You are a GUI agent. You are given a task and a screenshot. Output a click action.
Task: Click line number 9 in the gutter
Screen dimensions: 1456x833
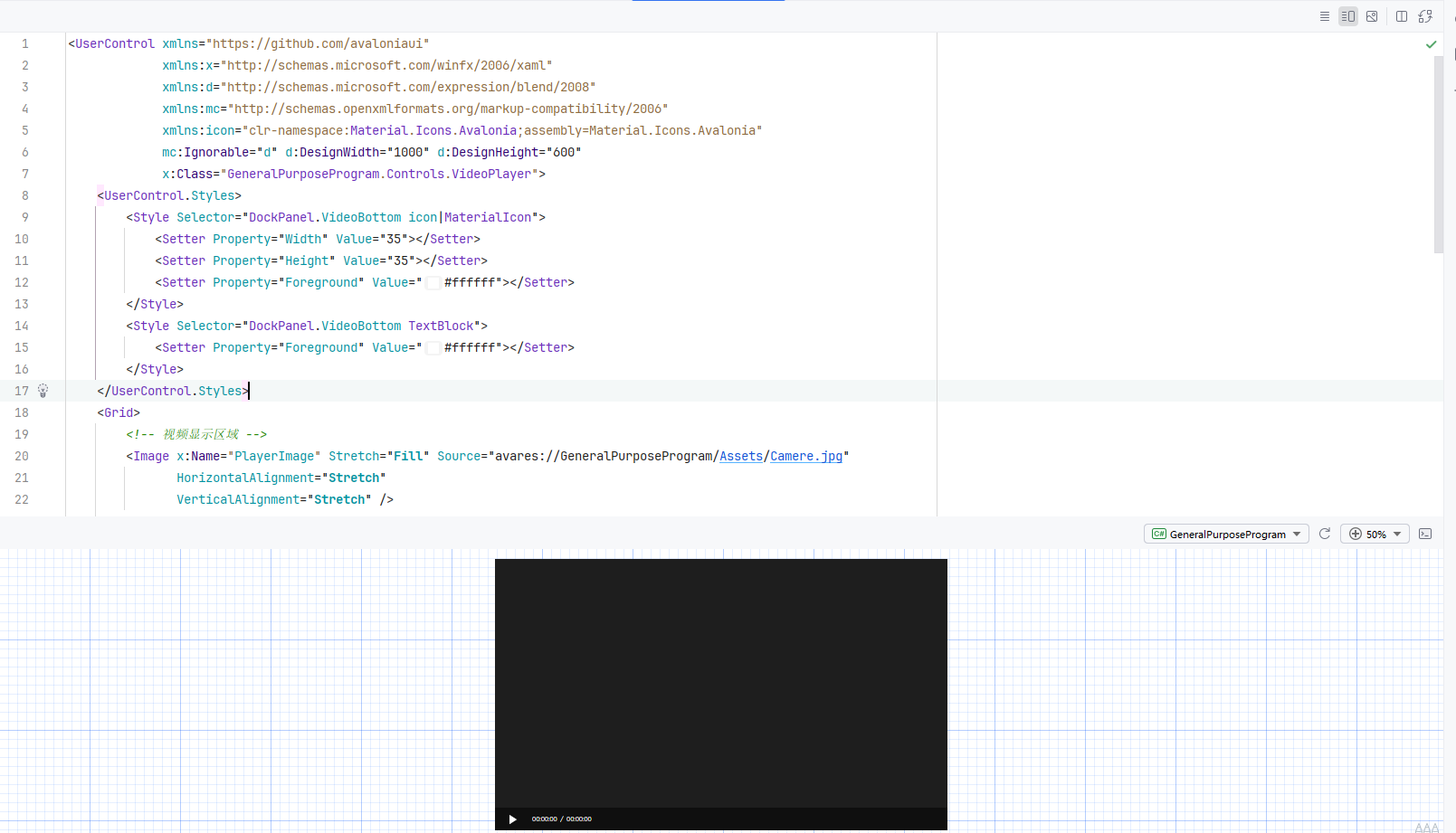[x=25, y=217]
